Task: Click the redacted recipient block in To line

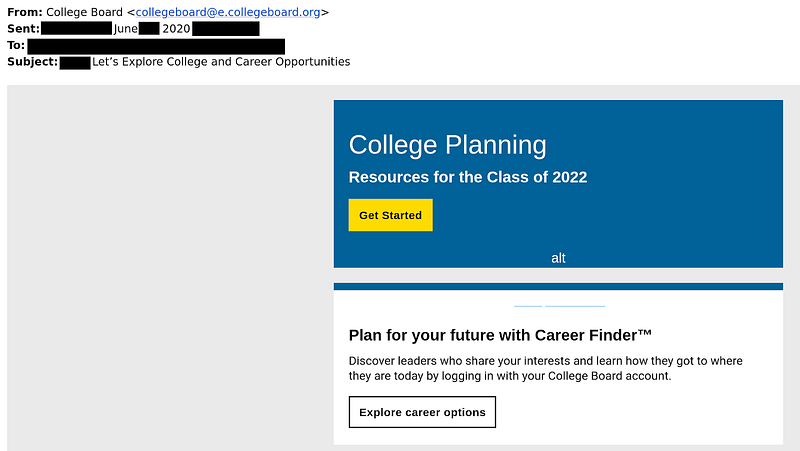Action: [156, 46]
